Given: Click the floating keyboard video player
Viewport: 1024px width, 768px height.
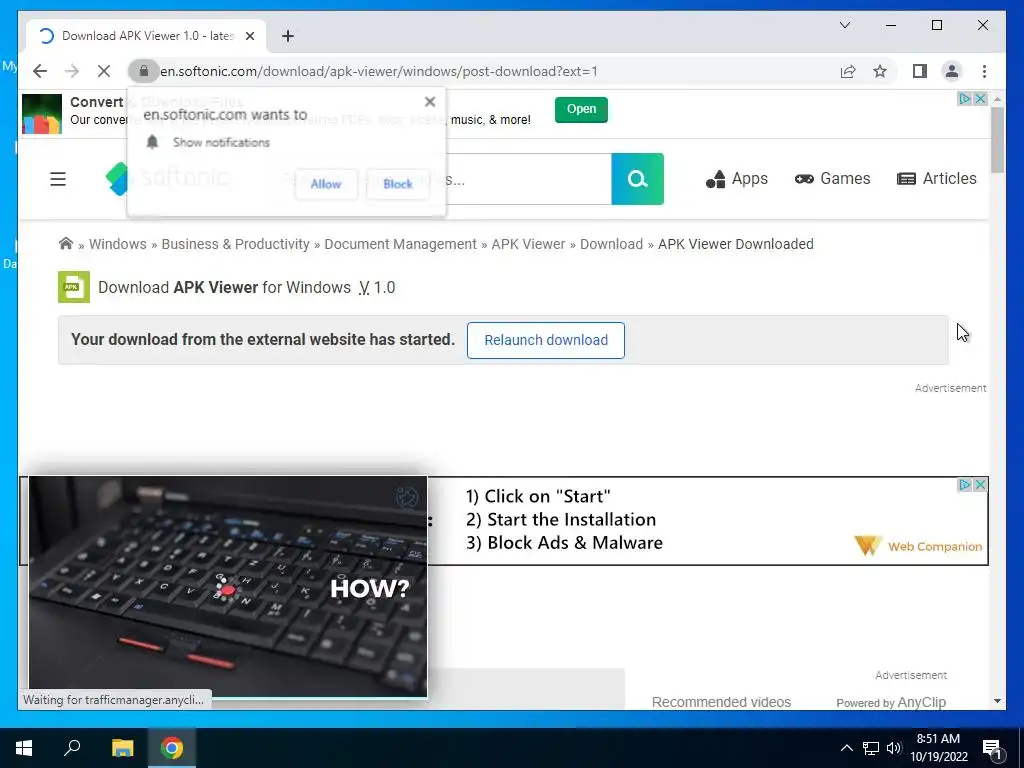Looking at the screenshot, I should click(228, 586).
